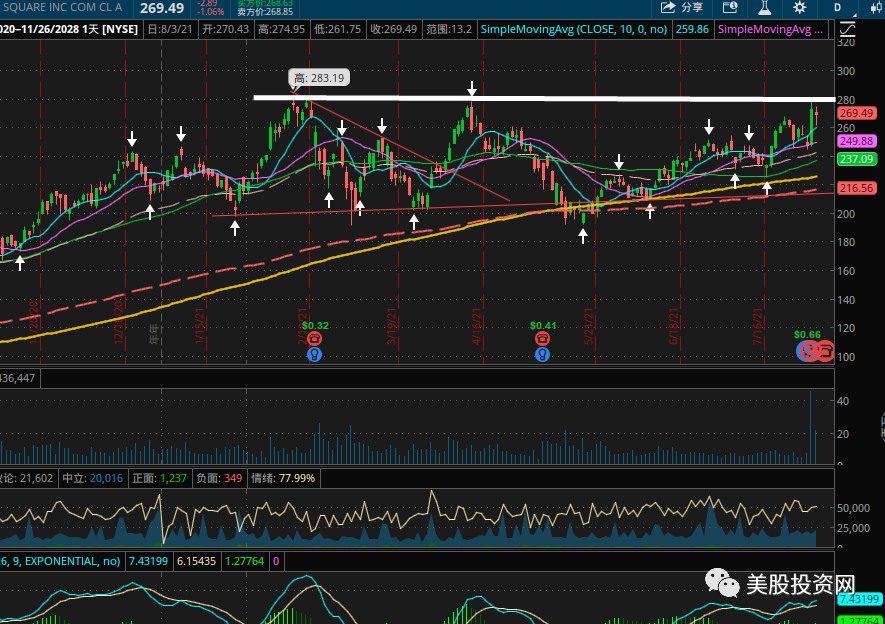Image resolution: width=885 pixels, height=624 pixels.
Task: Click the SMA value 259.86
Action: 692,29
